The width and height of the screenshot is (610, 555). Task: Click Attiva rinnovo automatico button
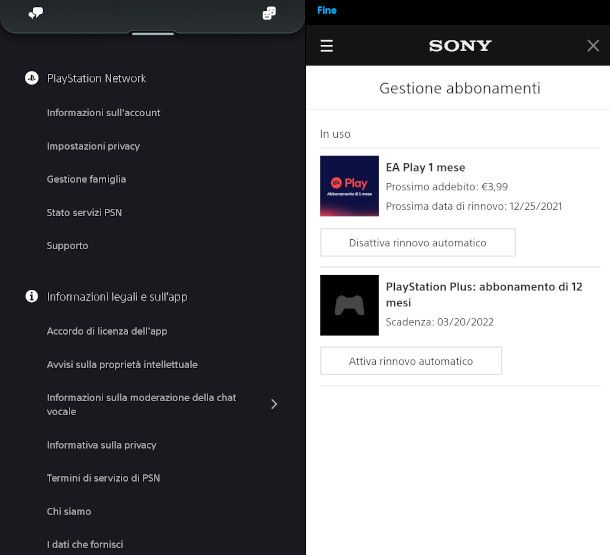pyautogui.click(x=411, y=361)
